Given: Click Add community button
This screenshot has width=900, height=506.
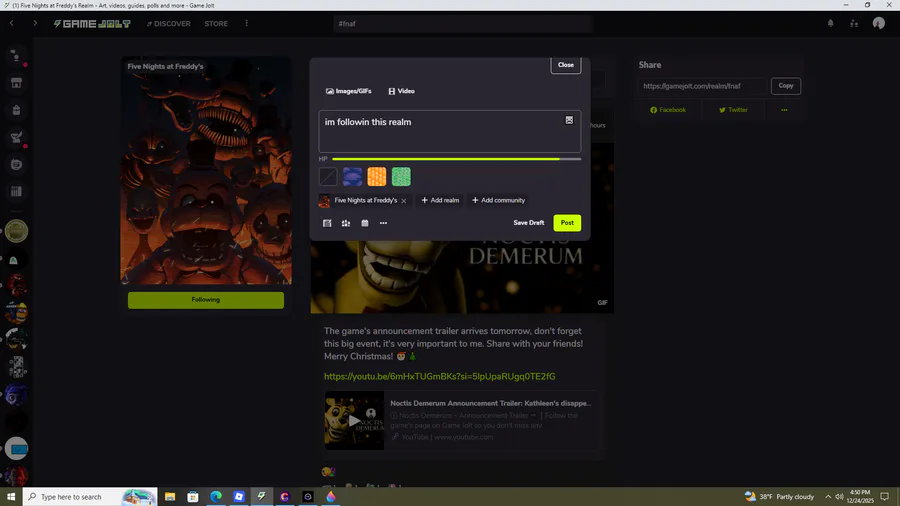Looking at the screenshot, I should [498, 200].
